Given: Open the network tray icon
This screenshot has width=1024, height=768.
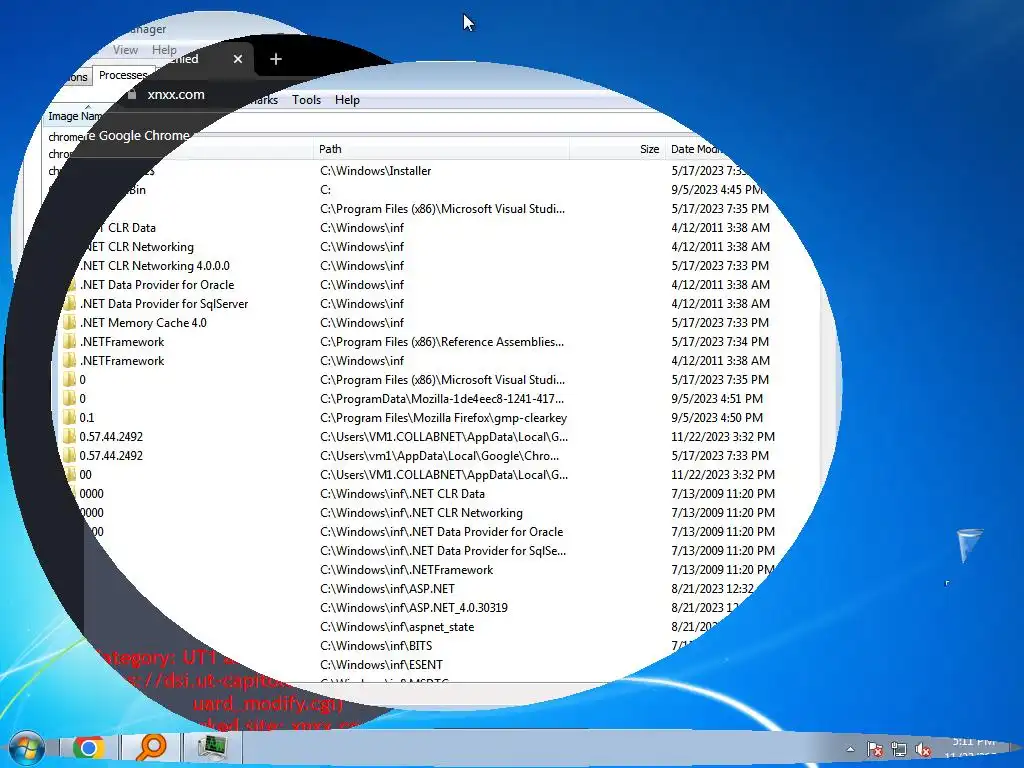Looking at the screenshot, I should pyautogui.click(x=899, y=750).
